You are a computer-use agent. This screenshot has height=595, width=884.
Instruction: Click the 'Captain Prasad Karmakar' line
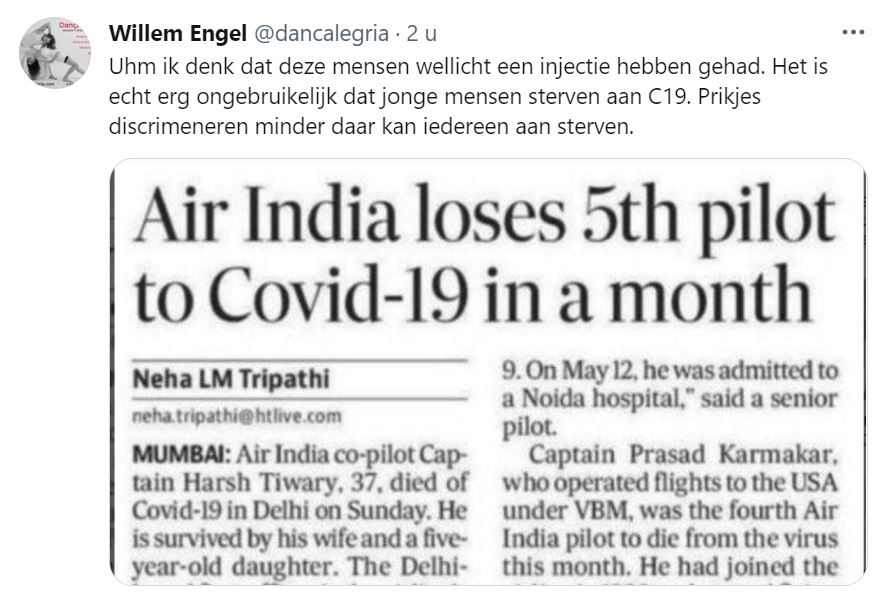pyautogui.click(x=683, y=455)
